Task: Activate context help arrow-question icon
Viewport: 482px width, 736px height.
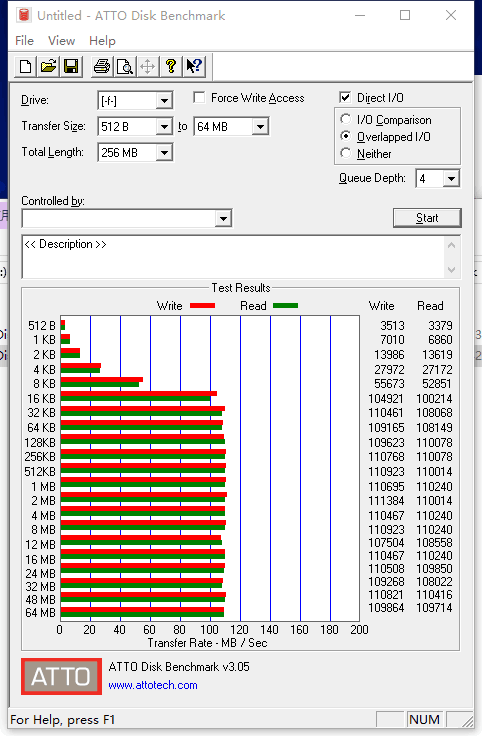Action: coord(194,66)
